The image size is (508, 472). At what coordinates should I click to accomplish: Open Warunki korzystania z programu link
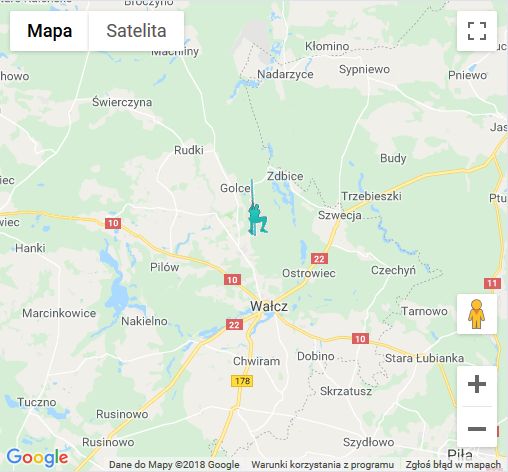(x=323, y=465)
